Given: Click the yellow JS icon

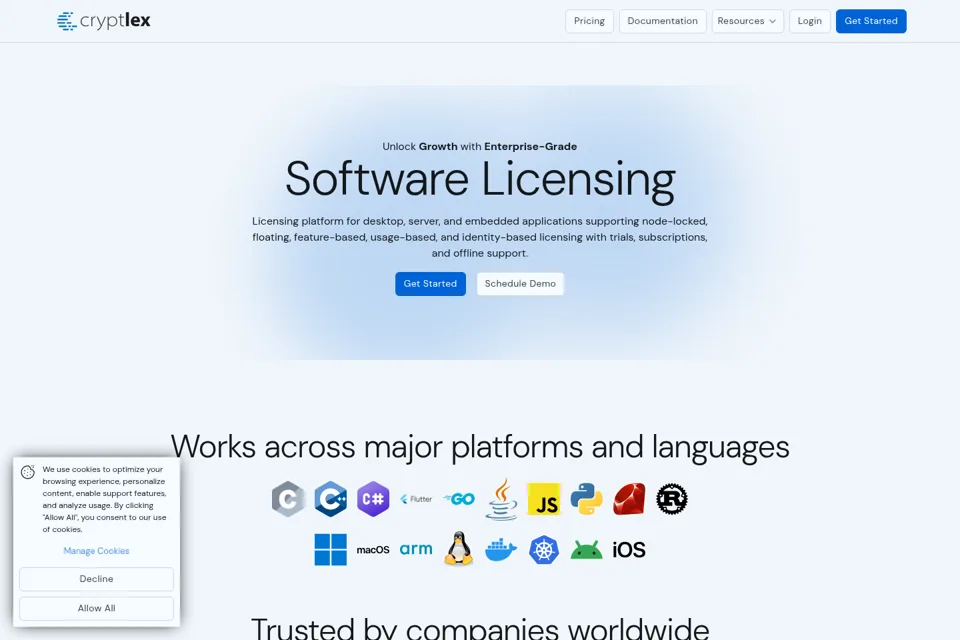Looking at the screenshot, I should (x=544, y=499).
